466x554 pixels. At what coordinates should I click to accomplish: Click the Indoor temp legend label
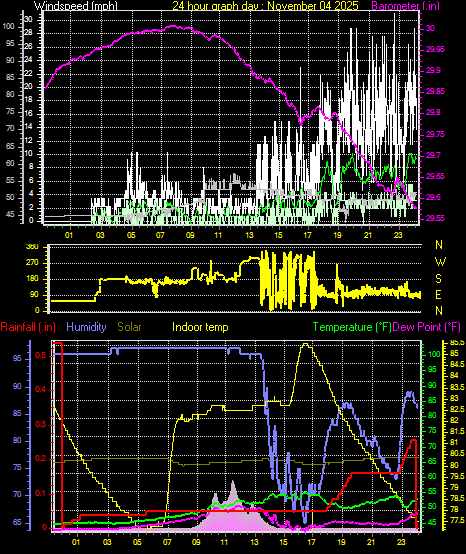pos(200,327)
